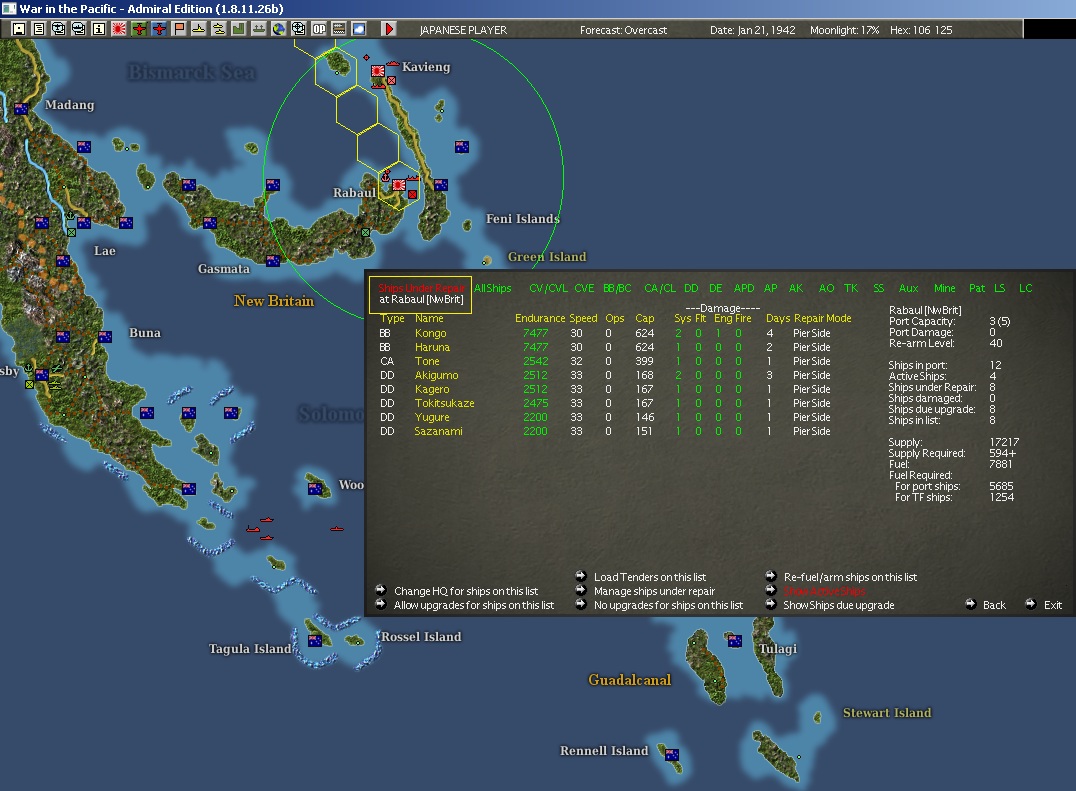1076x791 pixels.
Task: Click the Back button
Action: (994, 605)
